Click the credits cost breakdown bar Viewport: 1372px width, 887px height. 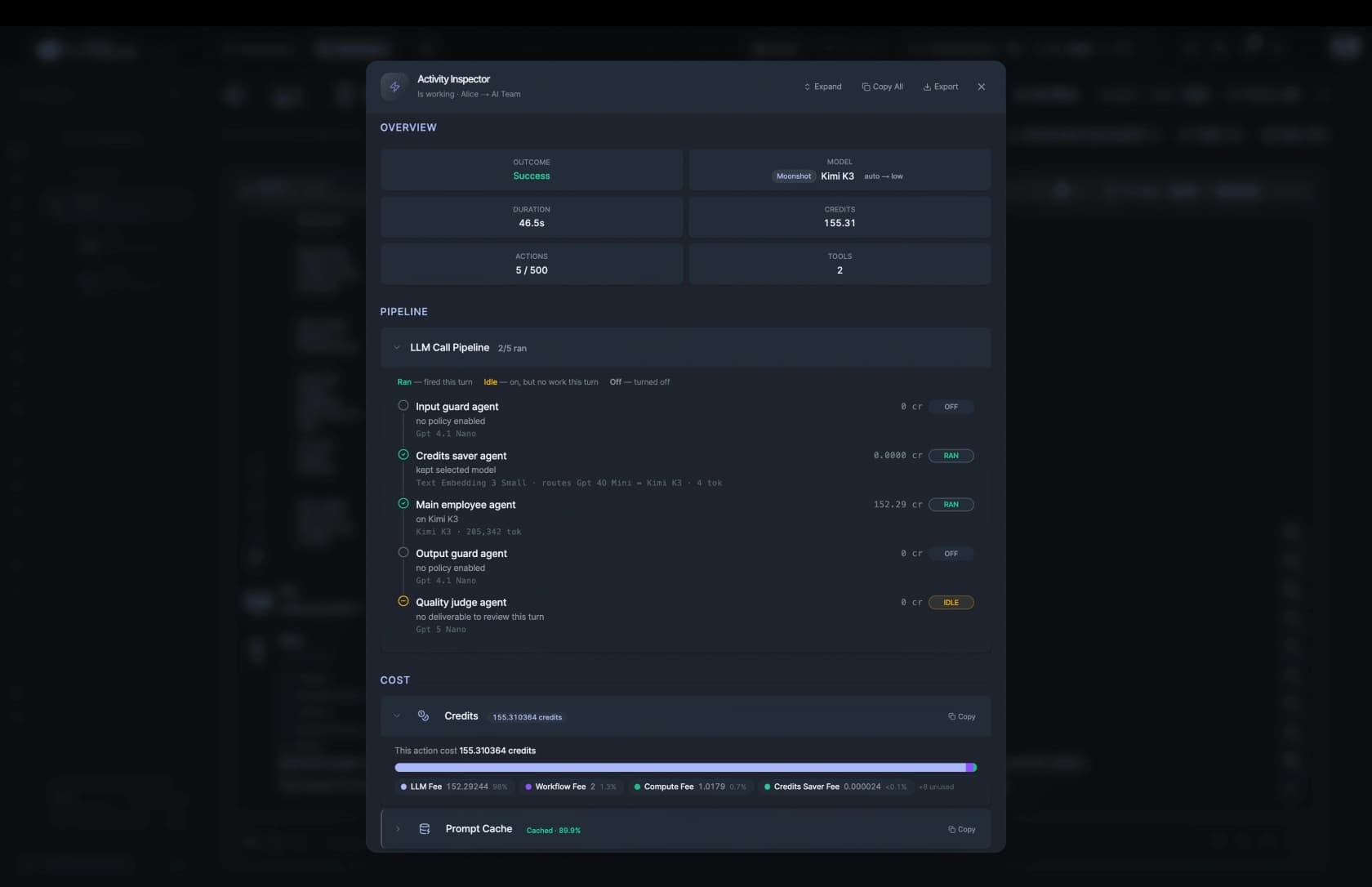click(x=686, y=768)
